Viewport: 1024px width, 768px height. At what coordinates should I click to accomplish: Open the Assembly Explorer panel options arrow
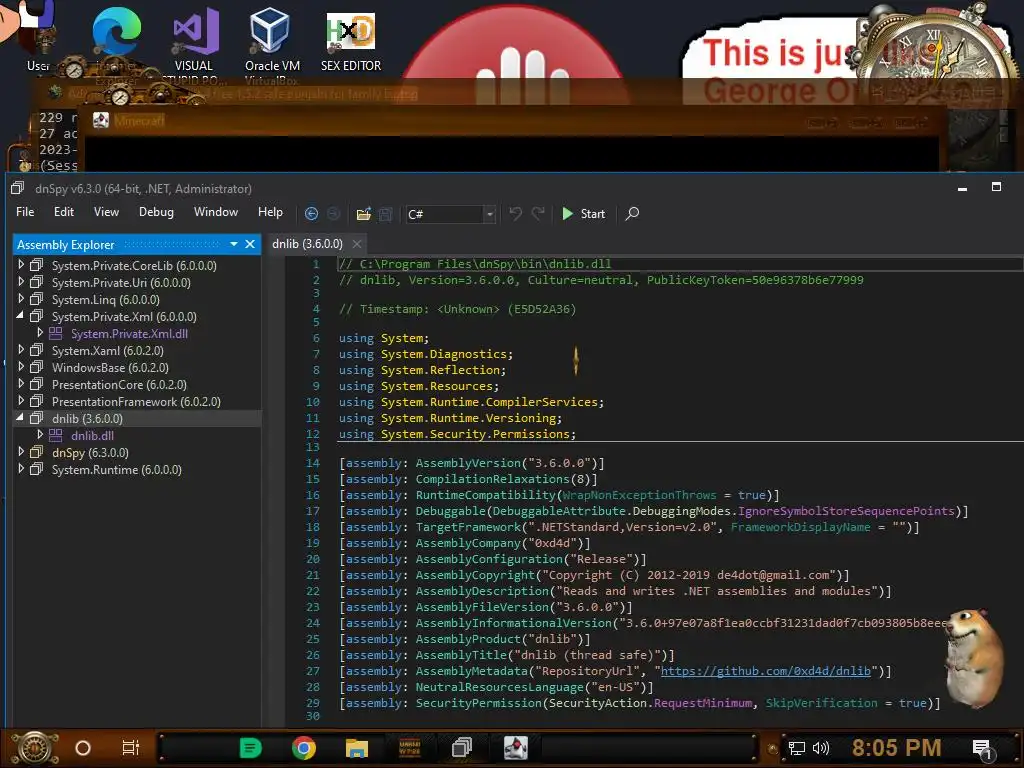pos(234,244)
